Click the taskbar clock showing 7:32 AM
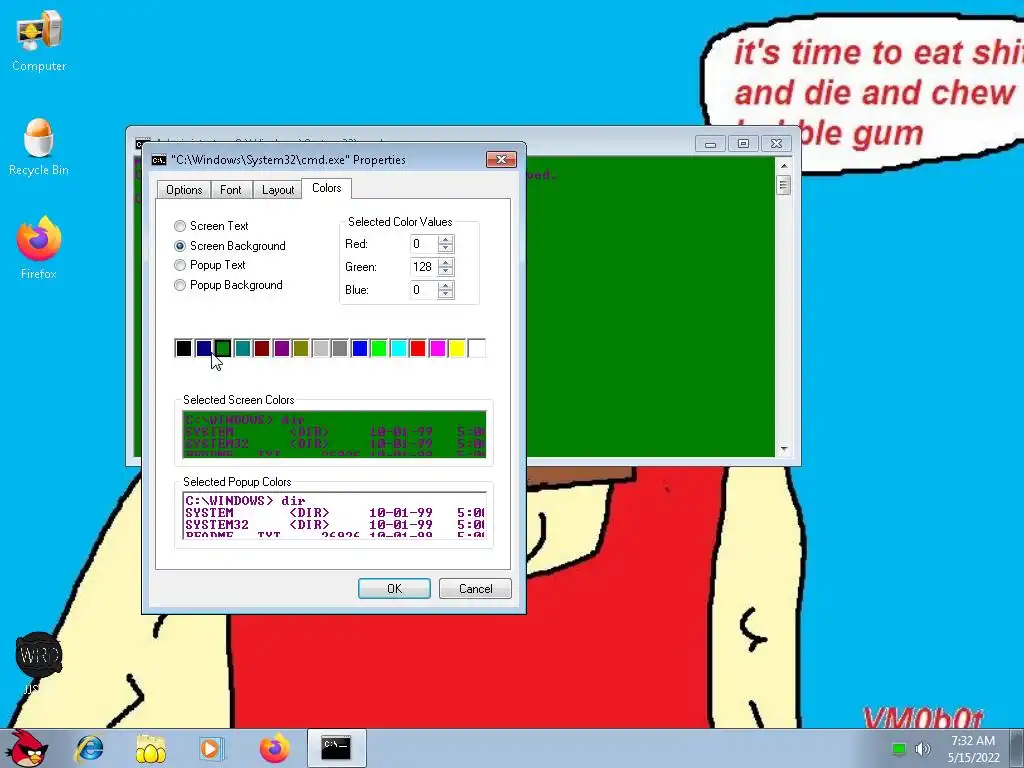This screenshot has width=1024, height=768. (x=973, y=748)
